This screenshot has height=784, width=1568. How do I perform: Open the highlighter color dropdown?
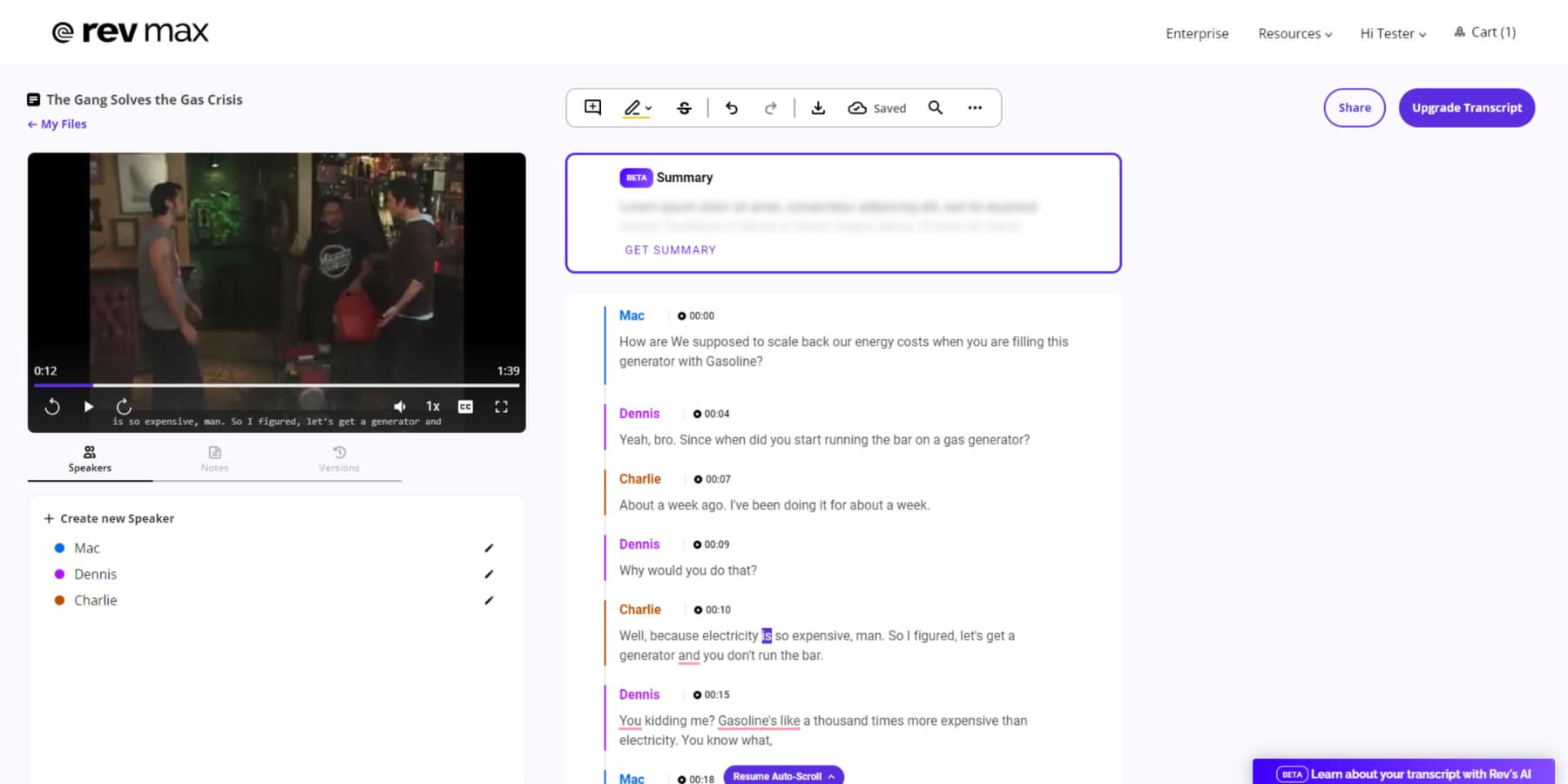pos(648,107)
